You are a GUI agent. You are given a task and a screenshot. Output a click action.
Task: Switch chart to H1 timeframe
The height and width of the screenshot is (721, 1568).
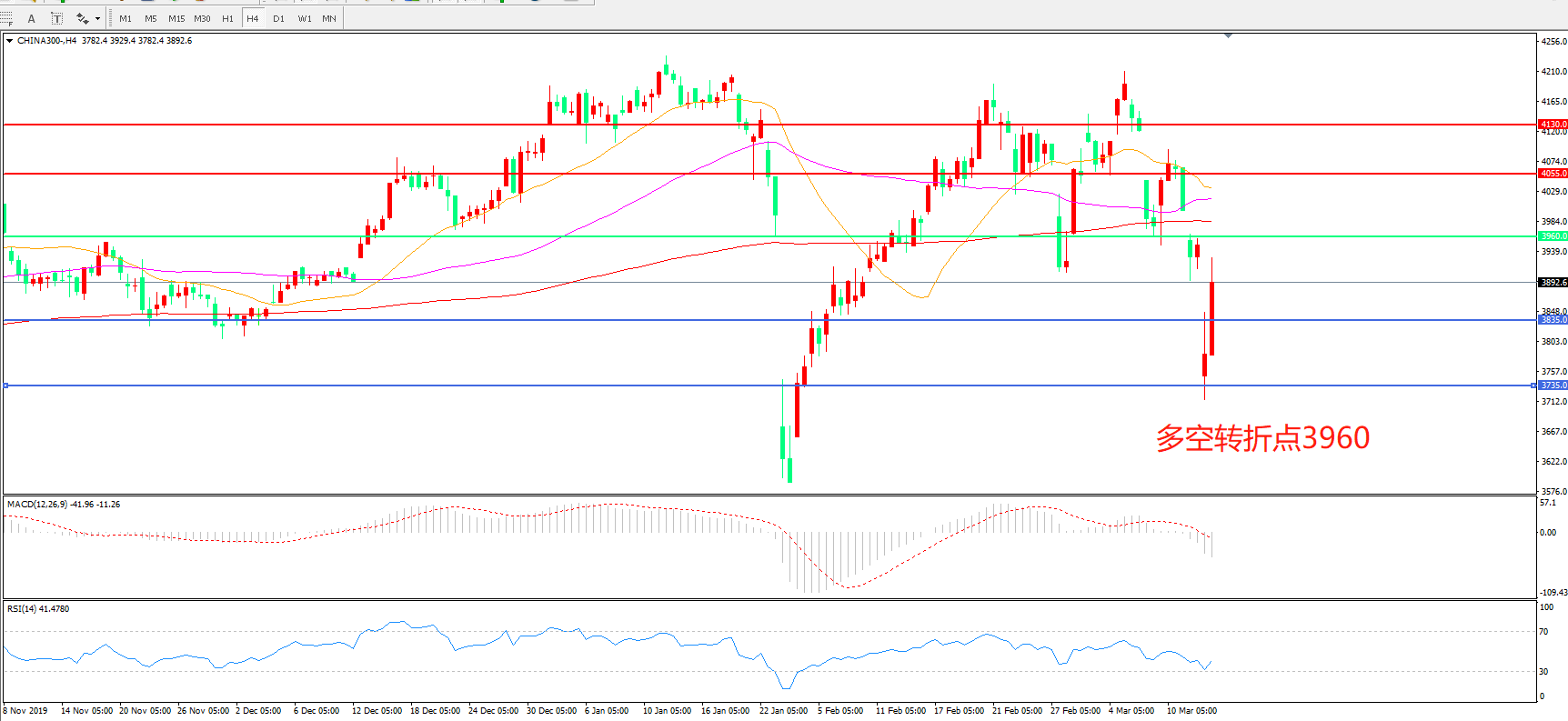[227, 18]
